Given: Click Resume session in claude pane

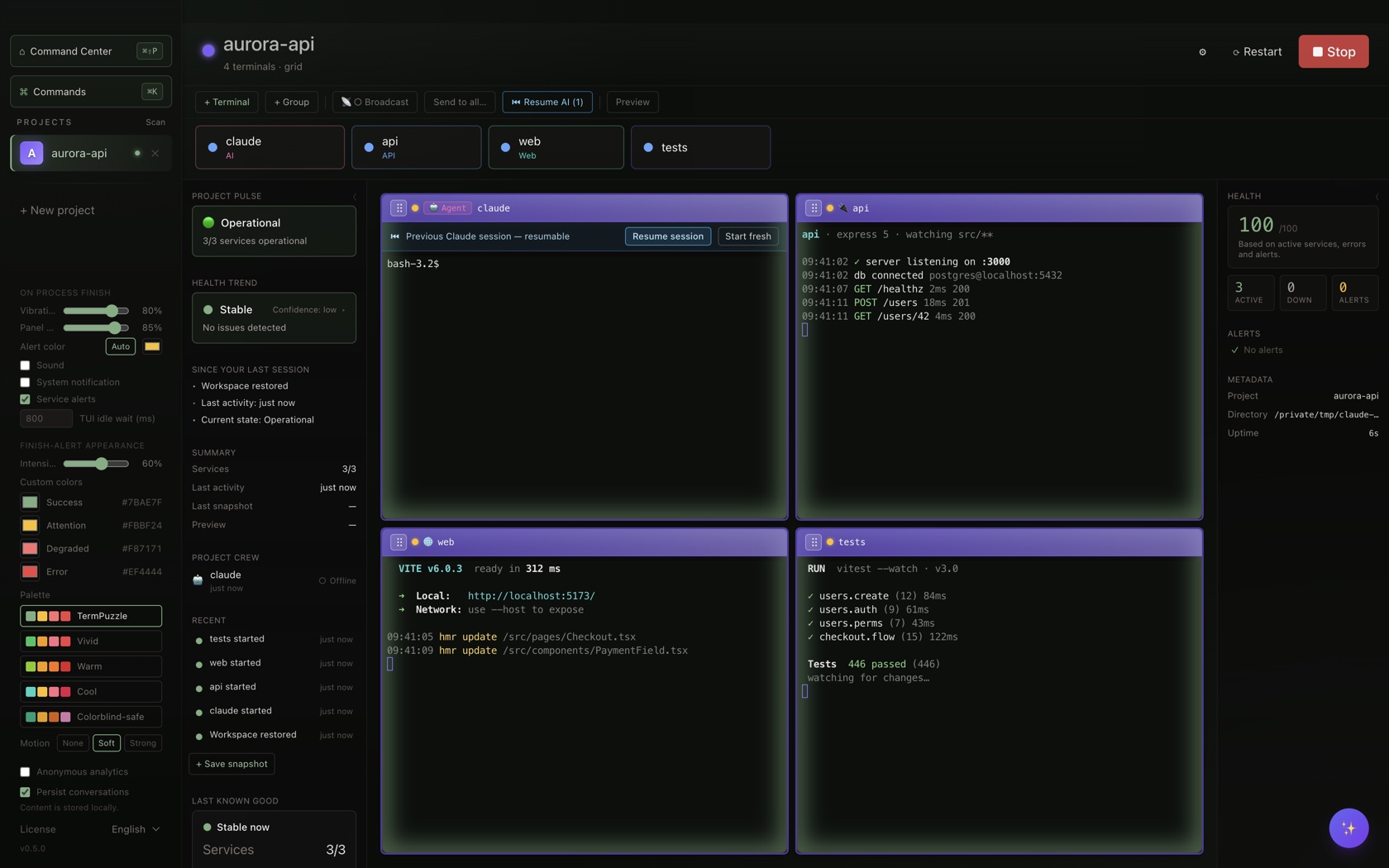Looking at the screenshot, I should point(667,236).
